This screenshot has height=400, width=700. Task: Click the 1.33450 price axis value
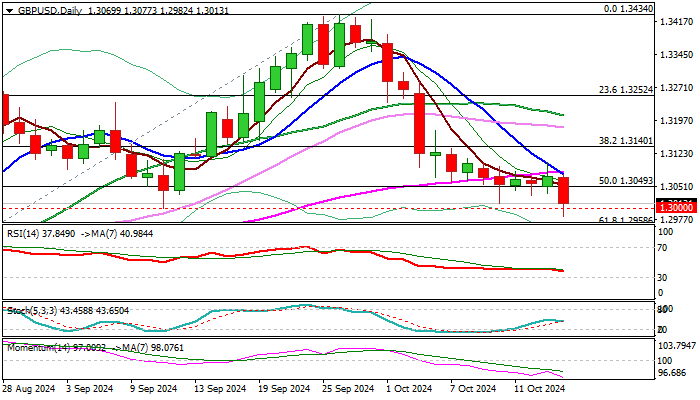(x=676, y=55)
